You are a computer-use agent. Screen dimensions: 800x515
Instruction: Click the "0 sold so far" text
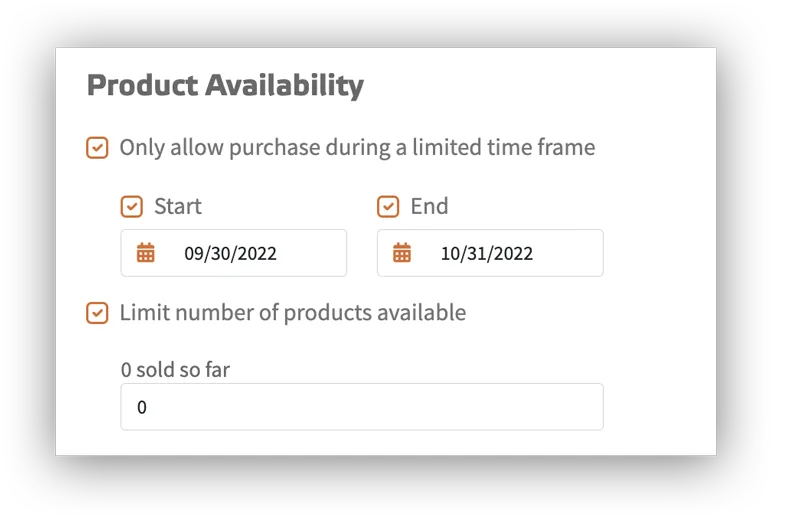(175, 370)
